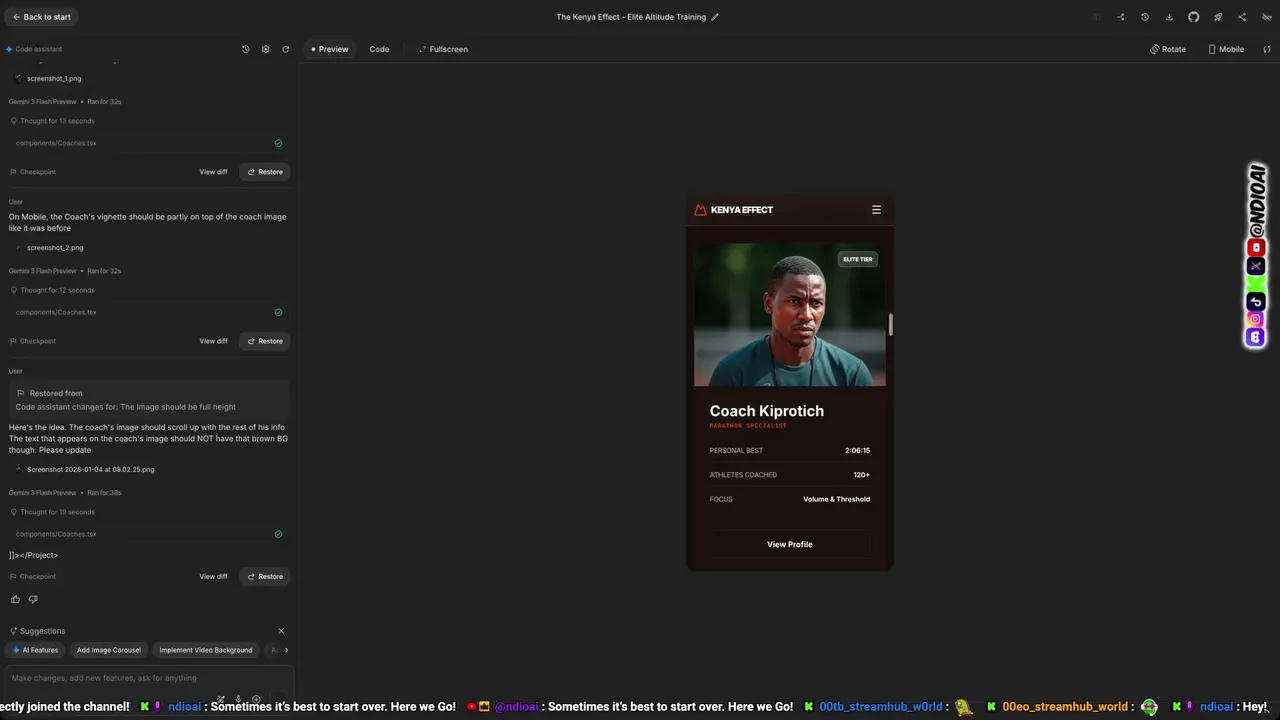This screenshot has width=1280, height=720.
Task: Rotate the device preview
Action: pyautogui.click(x=1168, y=49)
